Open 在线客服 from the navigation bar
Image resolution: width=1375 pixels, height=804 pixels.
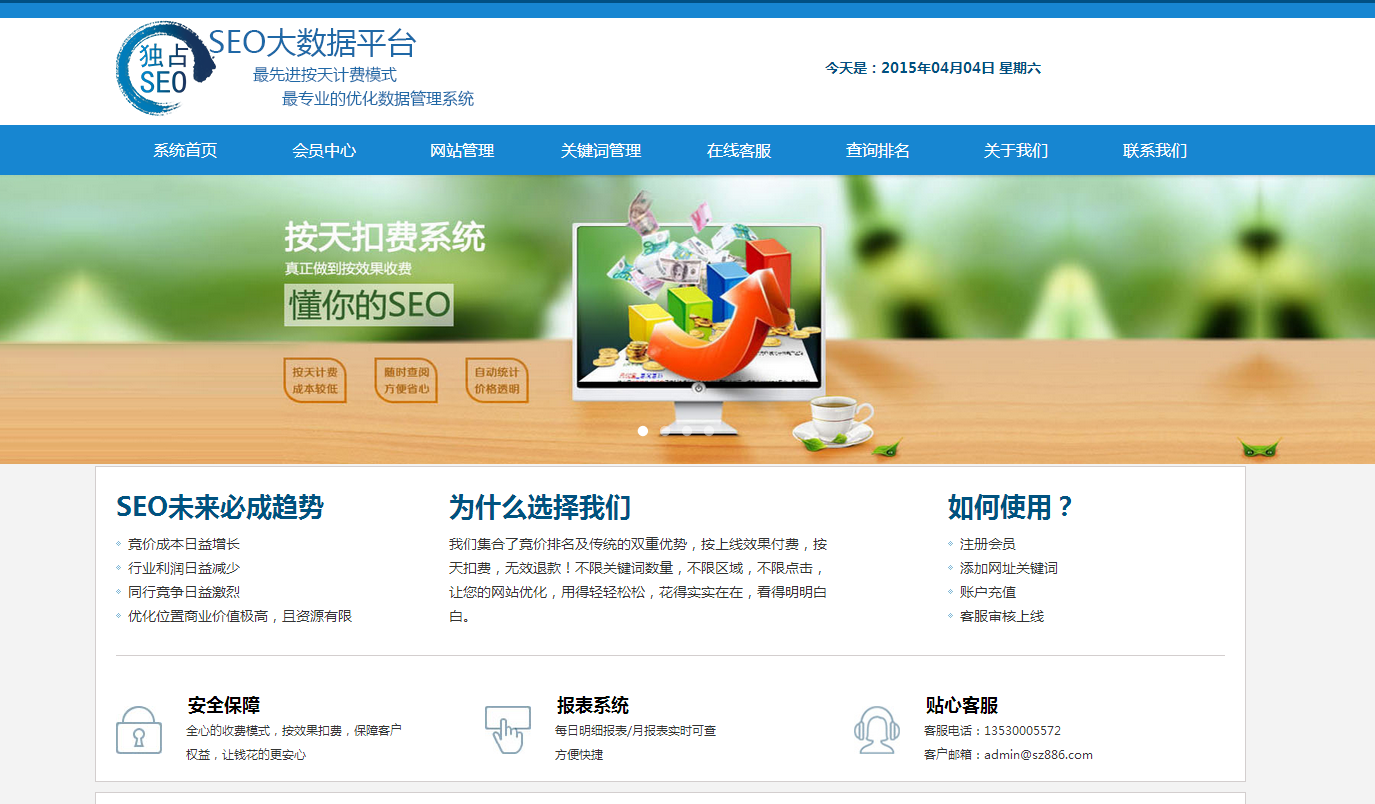[x=739, y=151]
